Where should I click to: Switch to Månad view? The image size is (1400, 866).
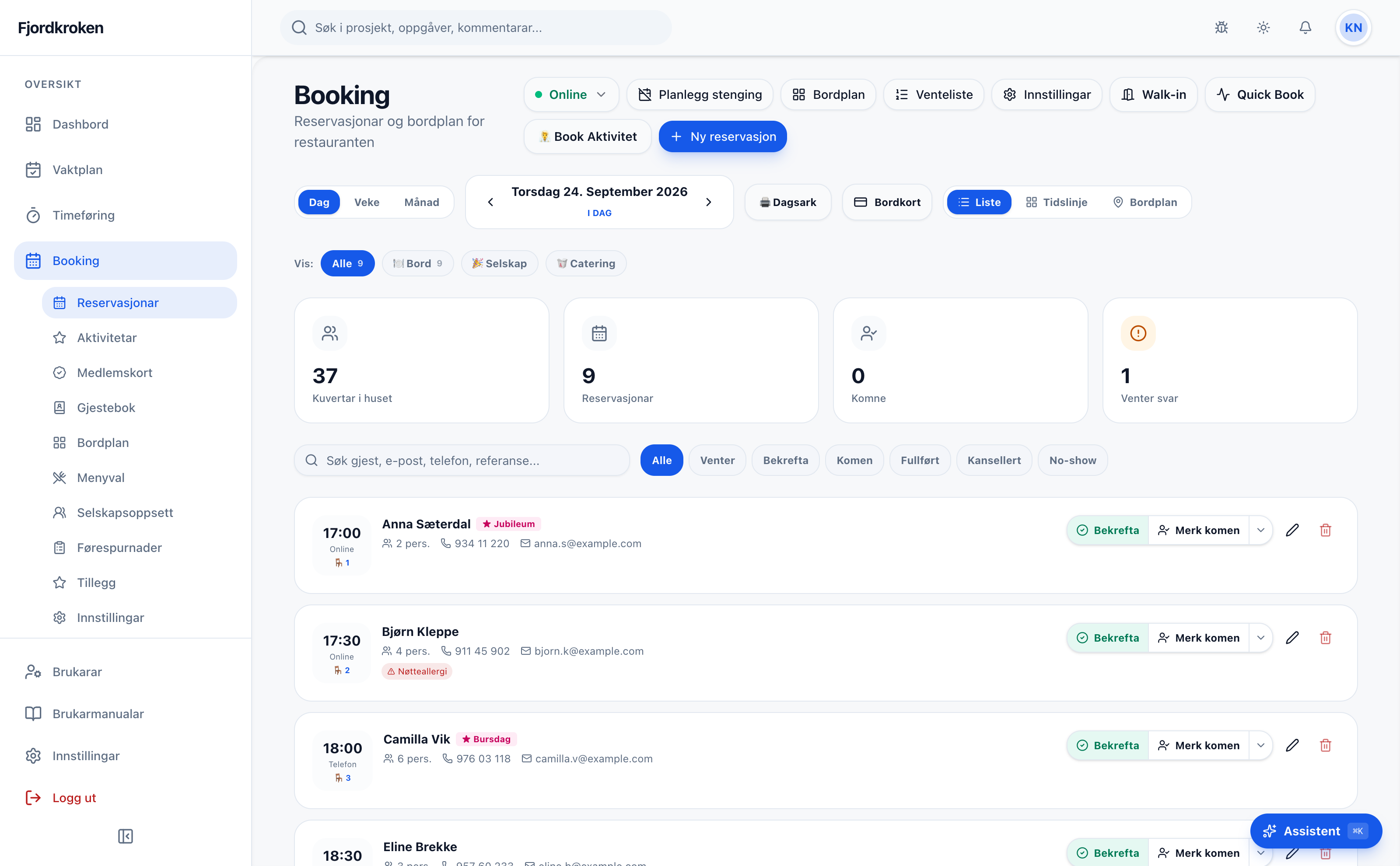coord(422,202)
